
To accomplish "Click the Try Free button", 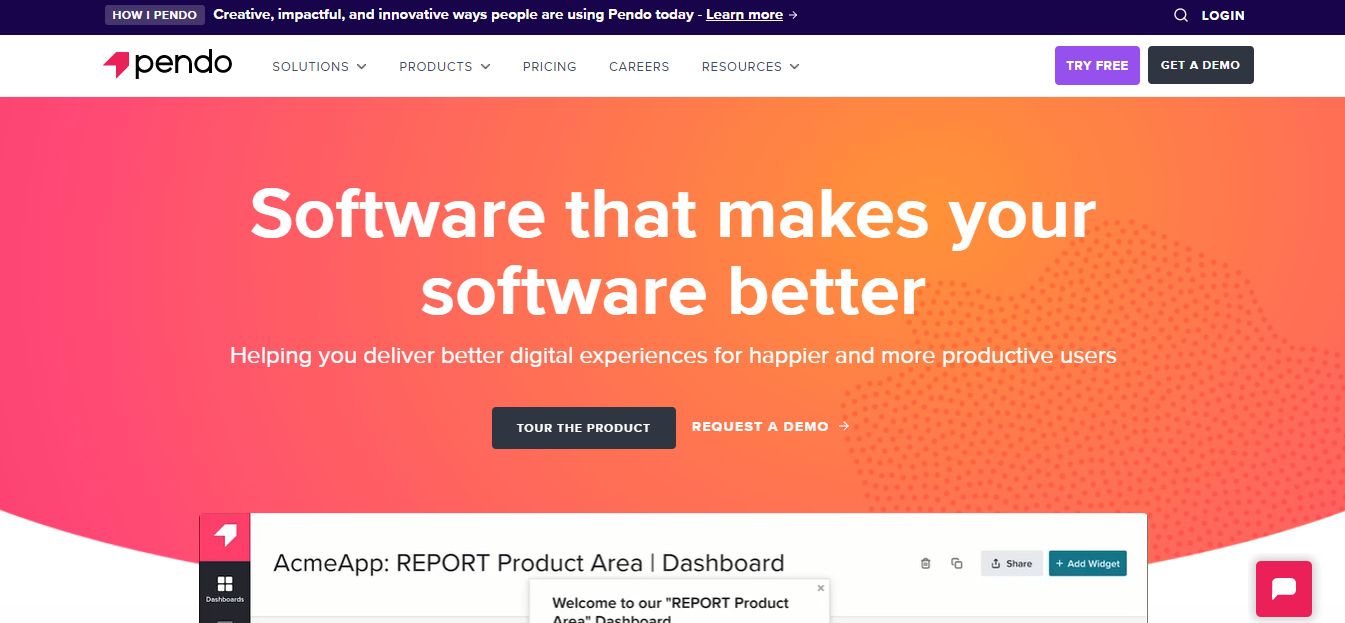I will coord(1097,65).
